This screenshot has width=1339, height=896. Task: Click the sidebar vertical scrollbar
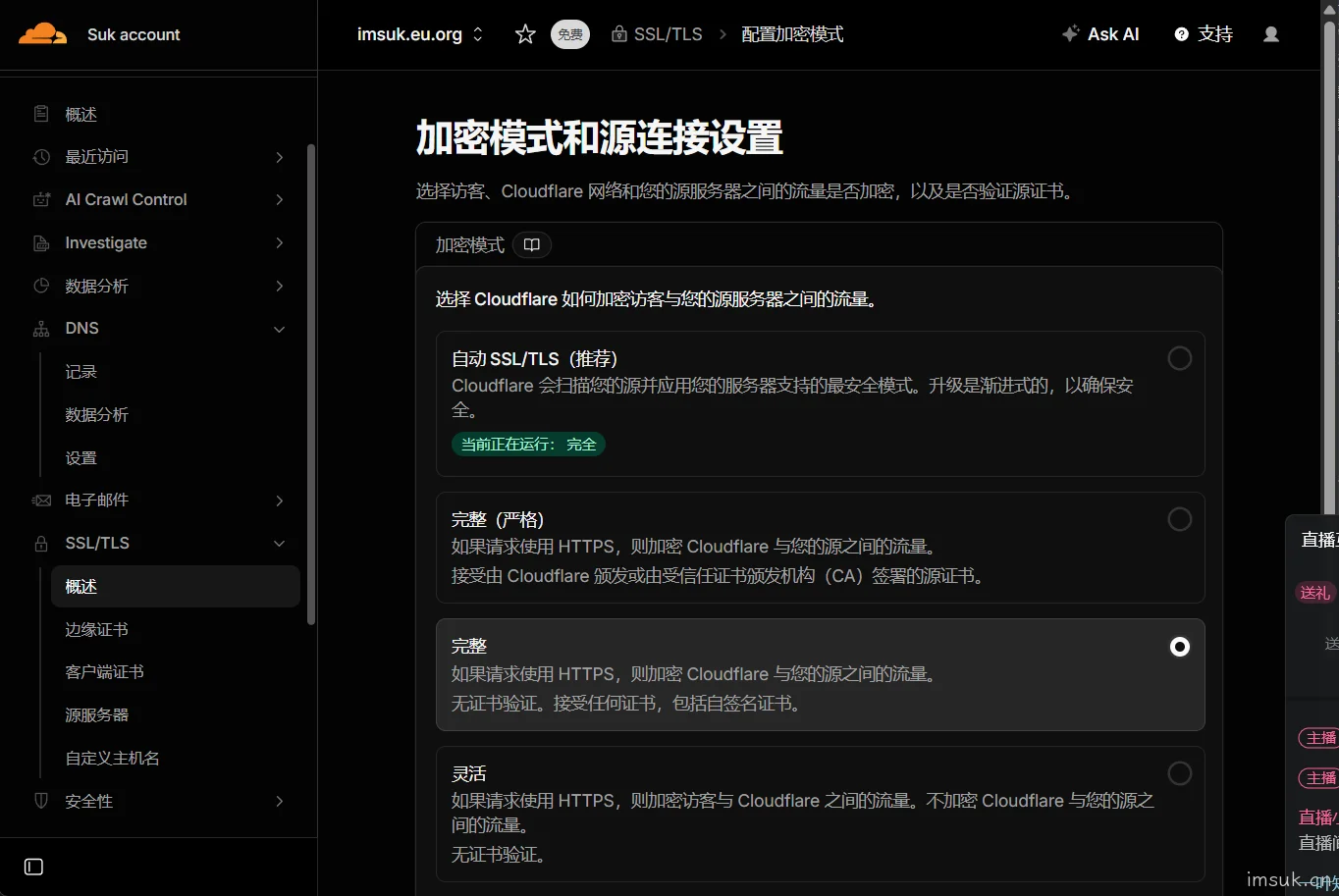(x=311, y=385)
